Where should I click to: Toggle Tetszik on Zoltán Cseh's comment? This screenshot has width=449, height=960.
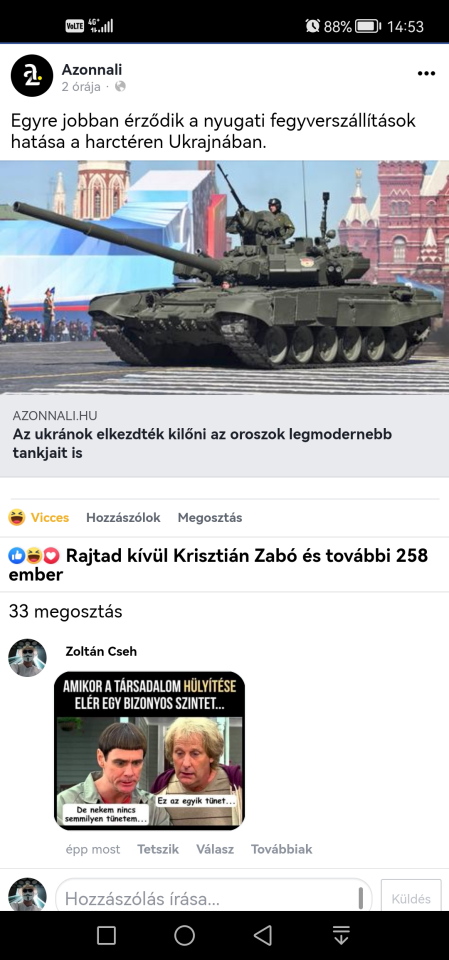coord(158,849)
